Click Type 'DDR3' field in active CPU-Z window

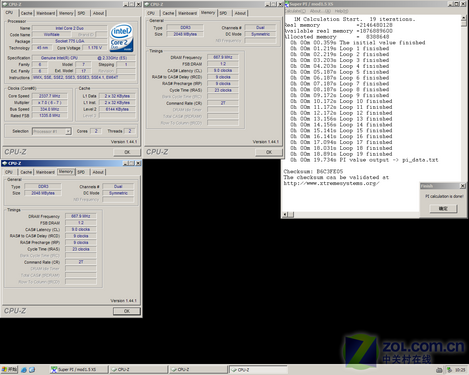43,187
